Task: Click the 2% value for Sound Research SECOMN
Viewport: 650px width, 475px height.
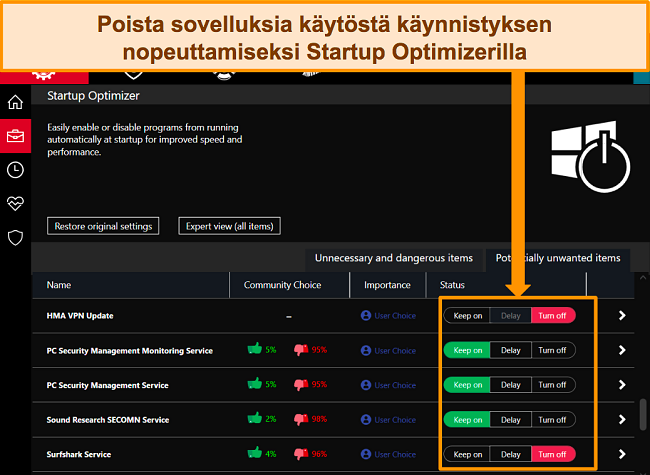Action: coord(271,419)
